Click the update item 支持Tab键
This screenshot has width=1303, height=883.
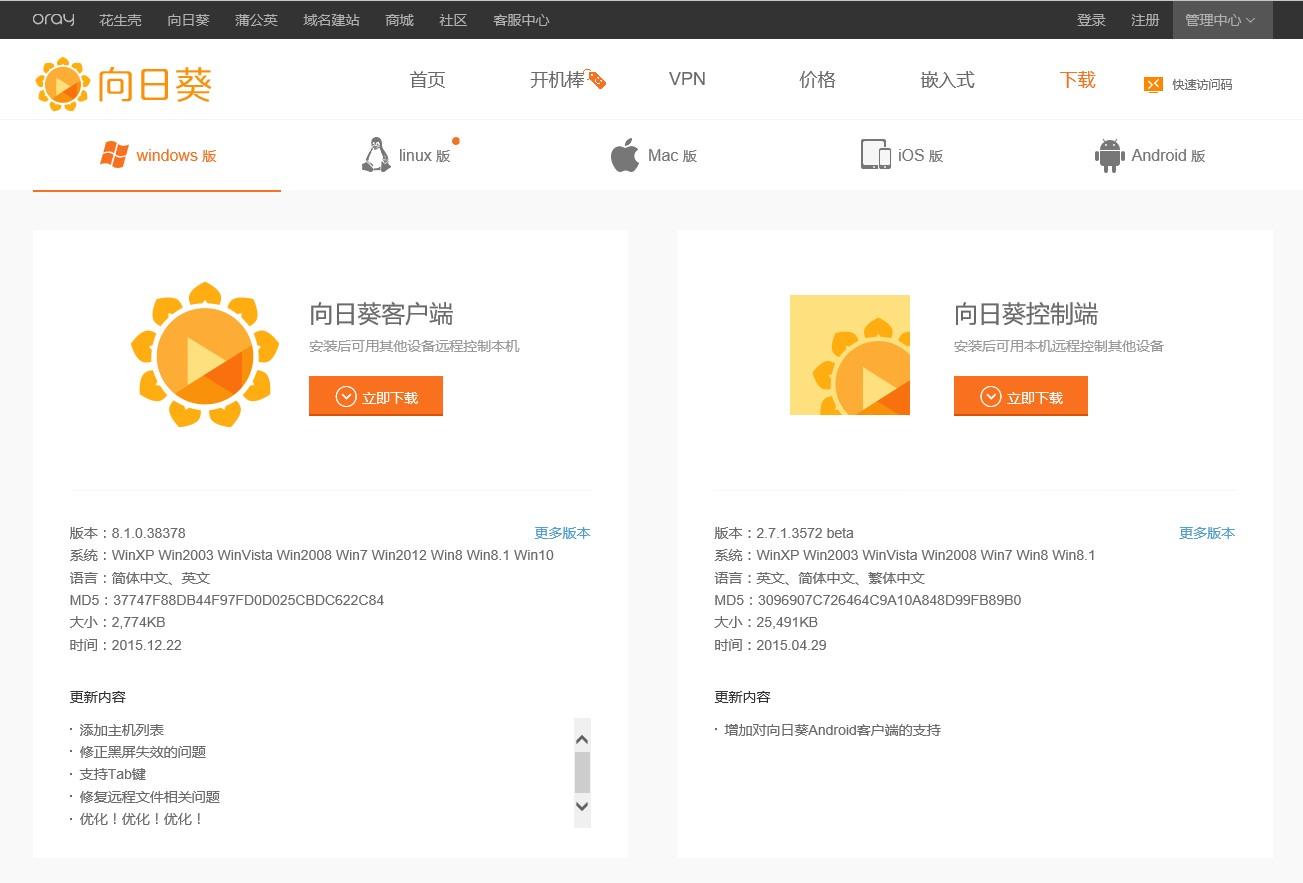pyautogui.click(x=113, y=774)
